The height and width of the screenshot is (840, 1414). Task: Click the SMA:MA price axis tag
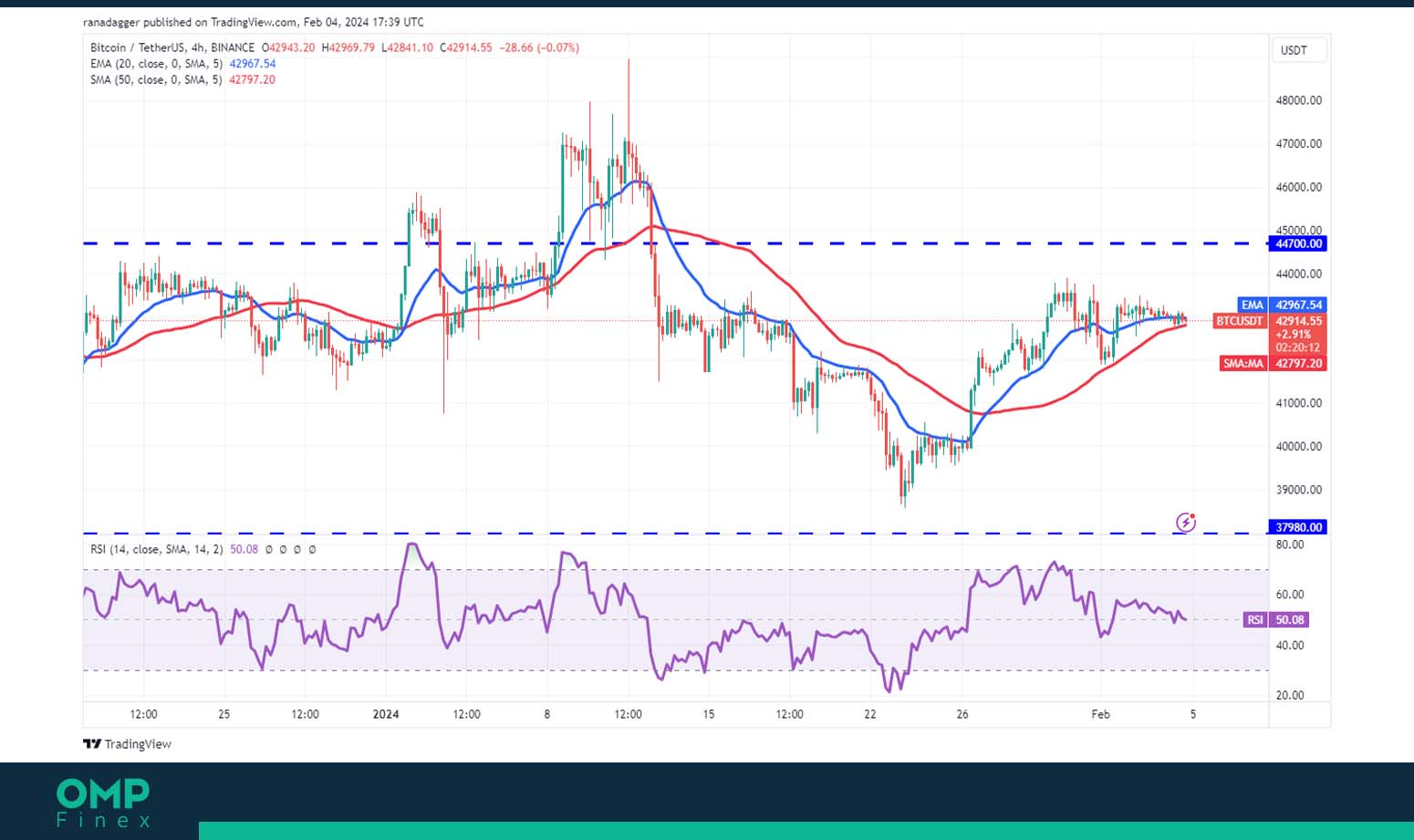pyautogui.click(x=1243, y=363)
